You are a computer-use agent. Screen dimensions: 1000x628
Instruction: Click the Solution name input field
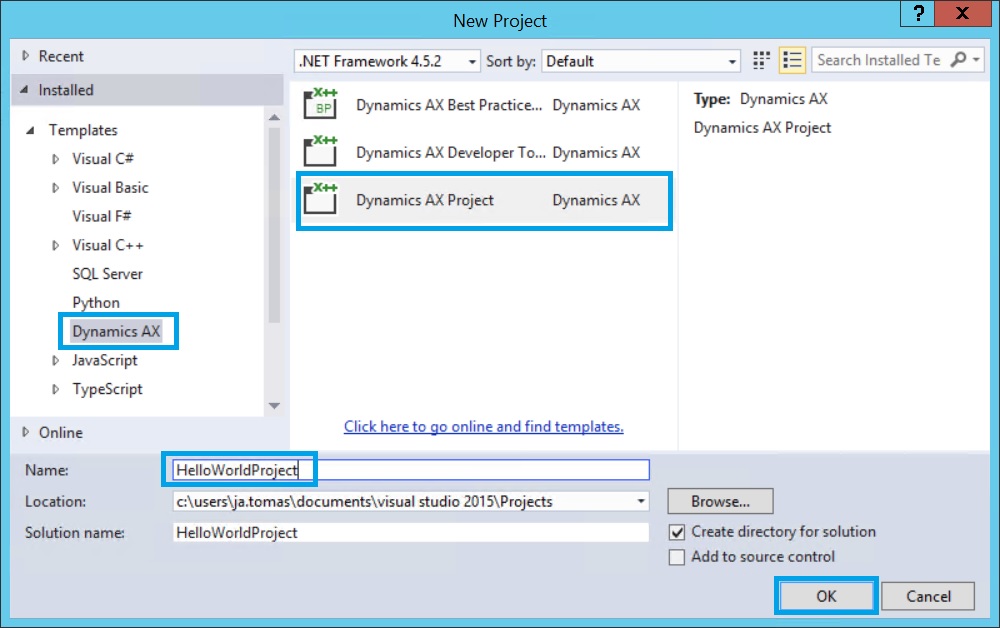tap(411, 532)
